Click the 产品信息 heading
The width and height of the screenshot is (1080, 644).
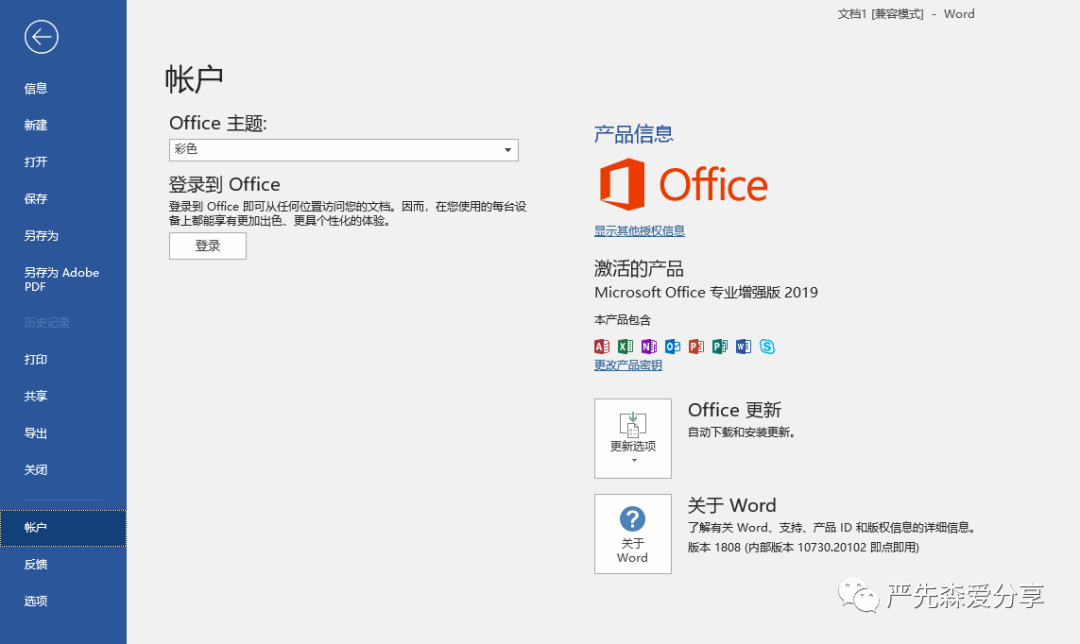tap(634, 134)
